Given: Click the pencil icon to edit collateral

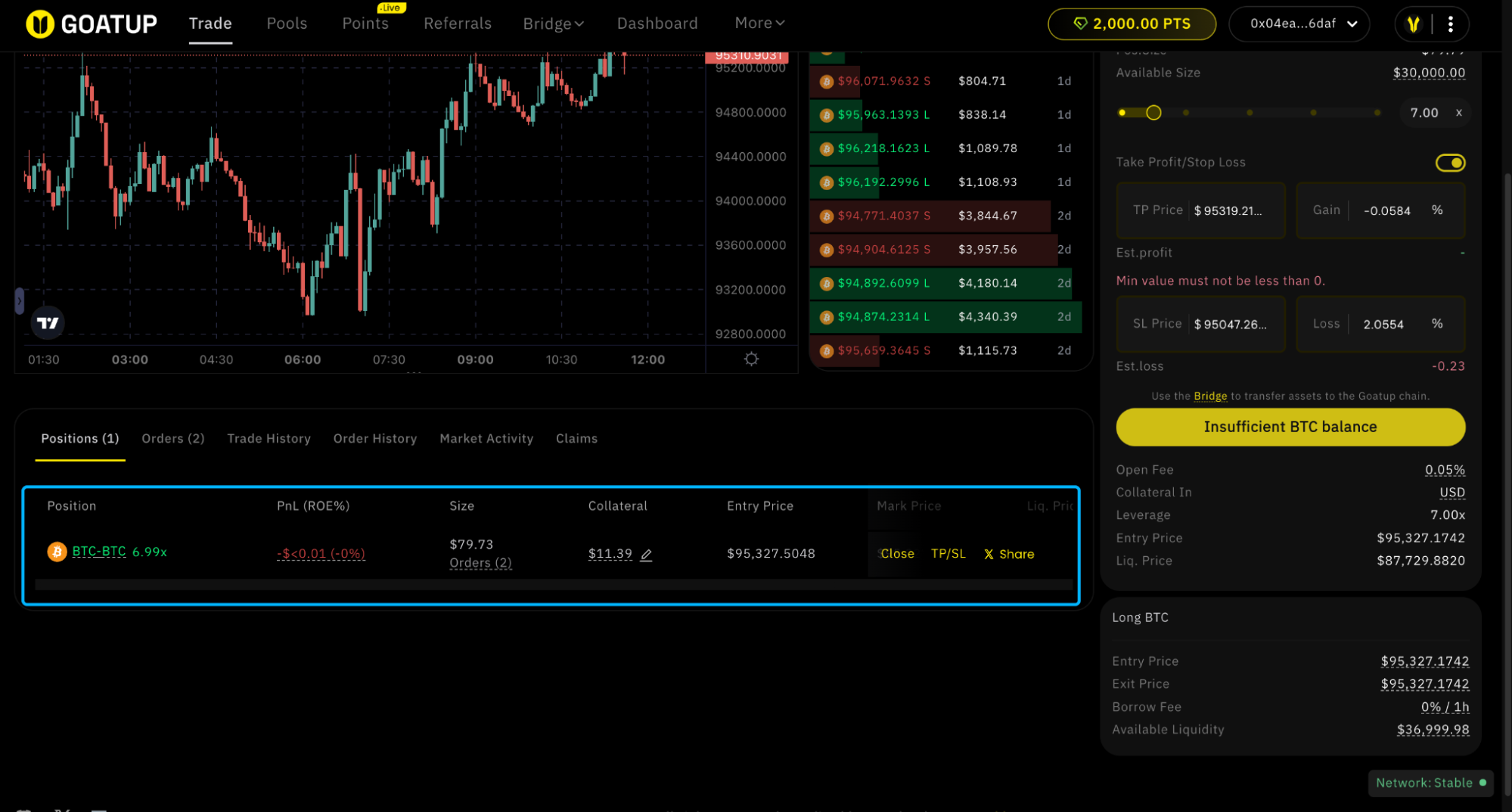Looking at the screenshot, I should [x=646, y=555].
